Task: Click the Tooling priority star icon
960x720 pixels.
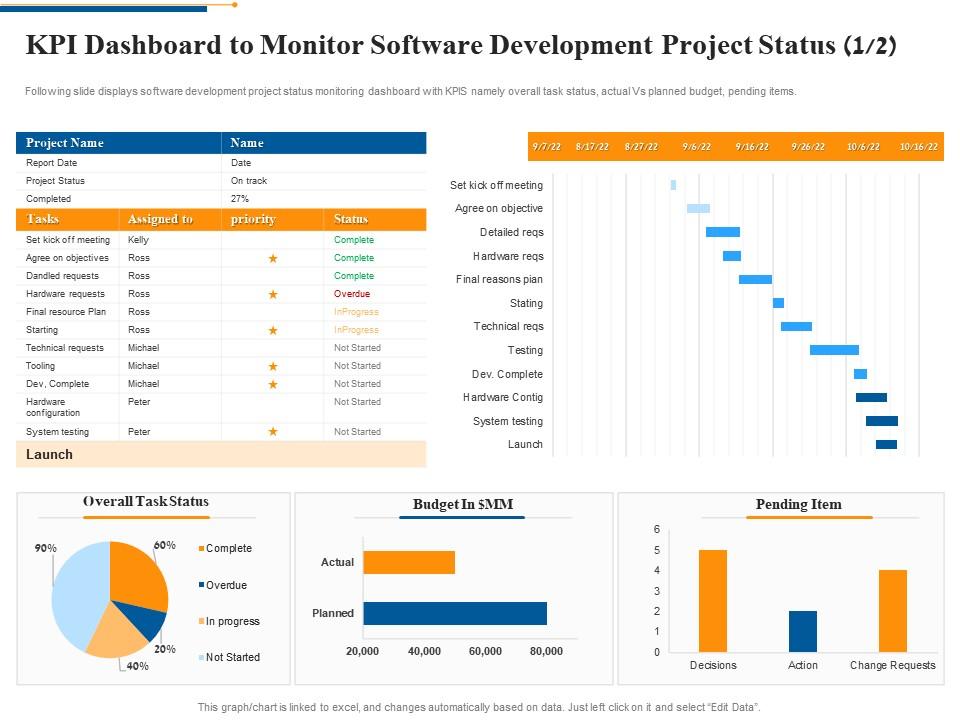Action: pyautogui.click(x=271, y=365)
